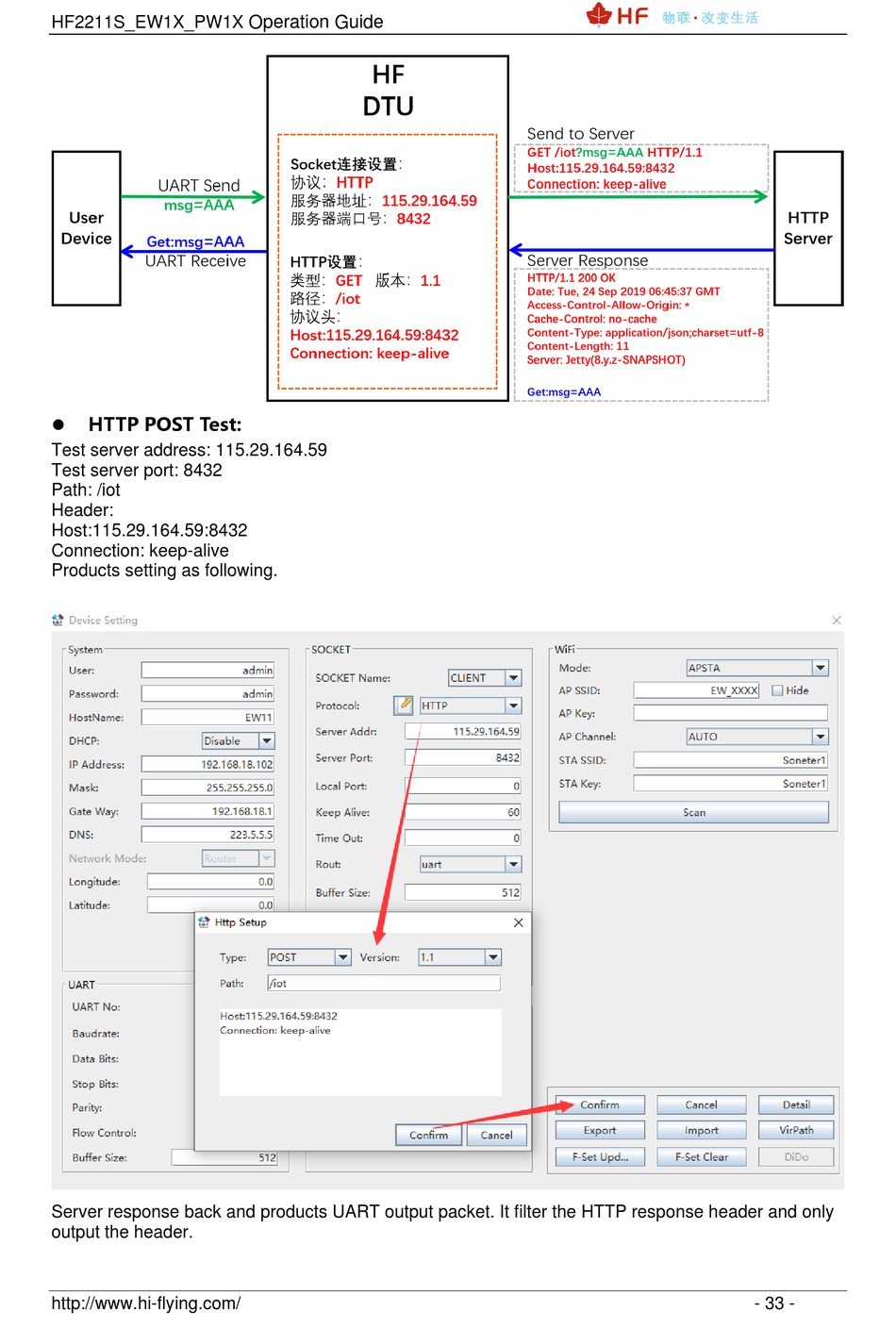This screenshot has height=1328, width=896.
Task: Click the page number '- 33 -'
Action: [774, 1303]
